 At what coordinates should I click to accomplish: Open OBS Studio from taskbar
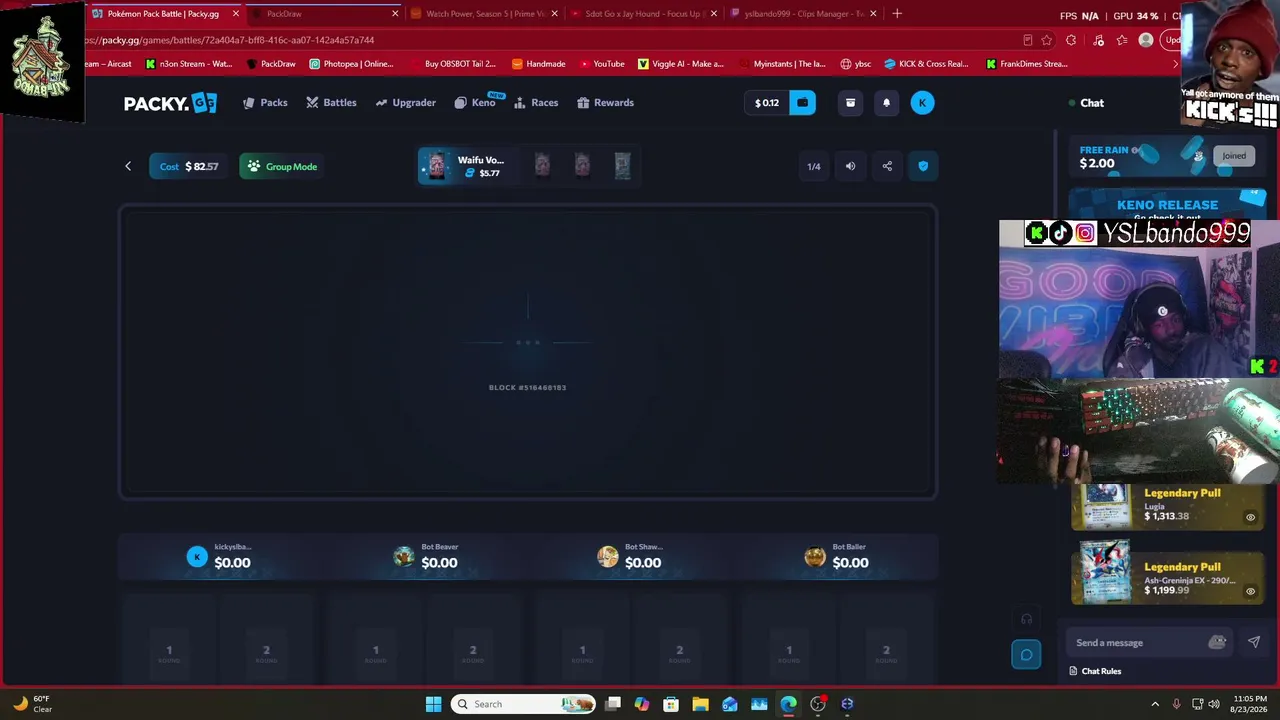click(x=818, y=704)
